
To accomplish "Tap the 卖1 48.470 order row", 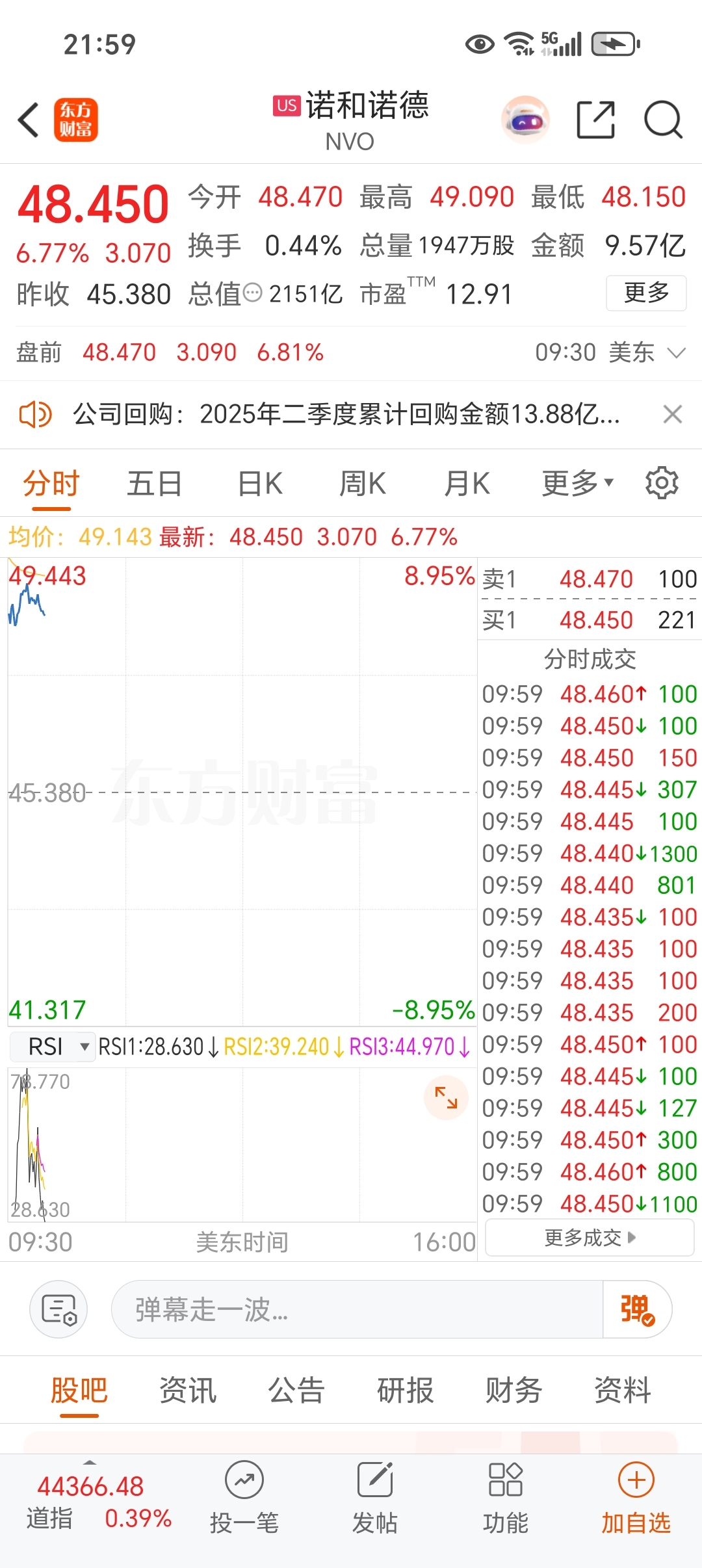I will pyautogui.click(x=590, y=579).
